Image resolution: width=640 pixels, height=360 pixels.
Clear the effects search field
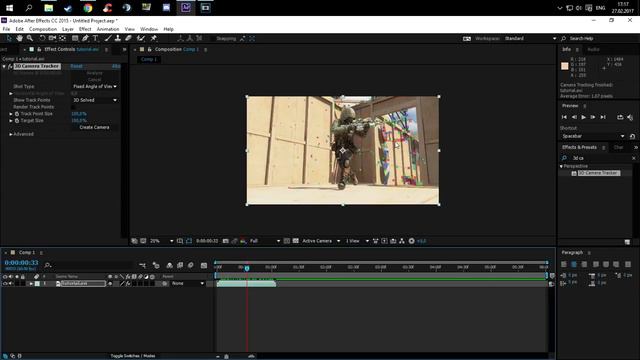point(633,158)
